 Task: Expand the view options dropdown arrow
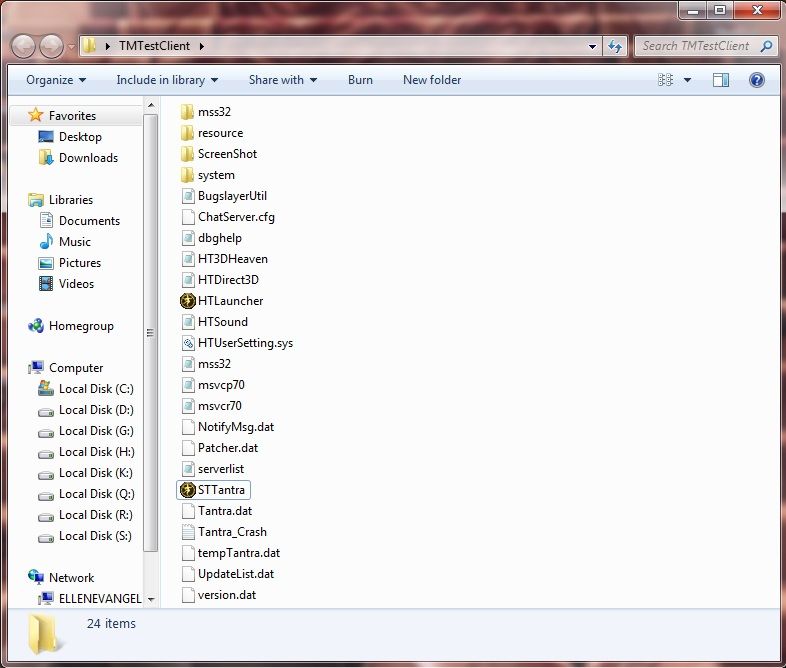(x=687, y=80)
